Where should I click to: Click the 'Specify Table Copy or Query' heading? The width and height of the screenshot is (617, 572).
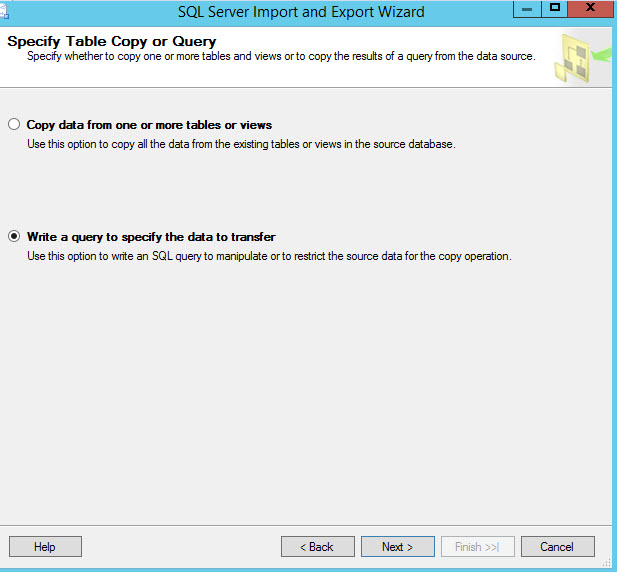112,42
